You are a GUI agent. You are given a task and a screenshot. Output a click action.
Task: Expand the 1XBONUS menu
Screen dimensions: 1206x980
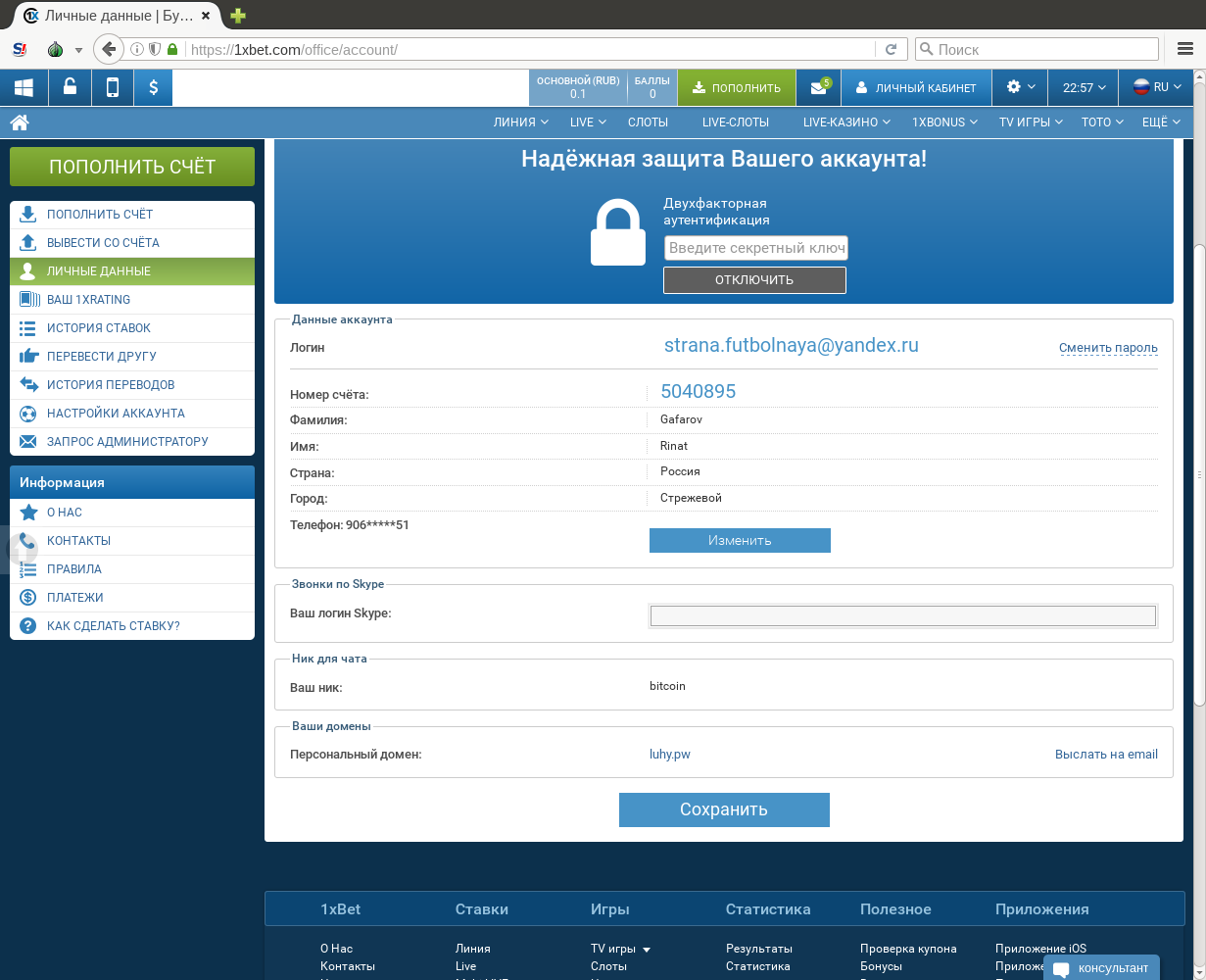coord(946,122)
